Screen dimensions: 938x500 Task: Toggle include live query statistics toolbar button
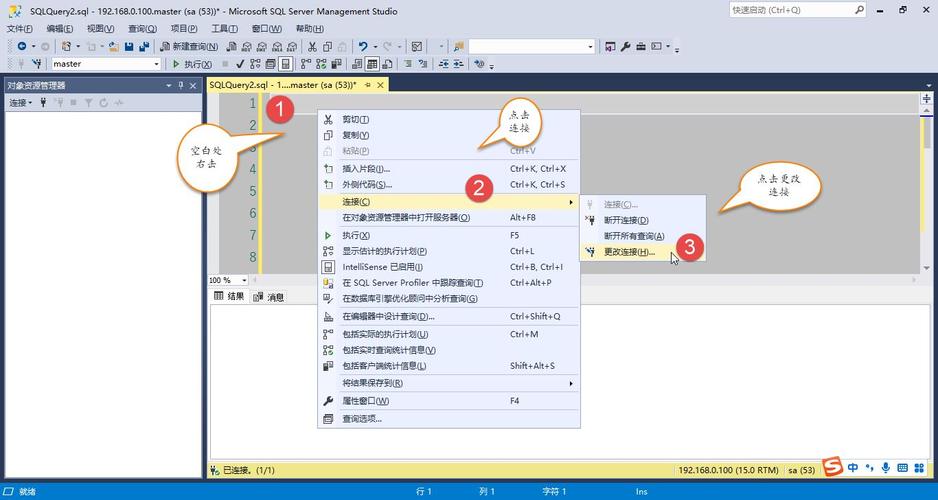(321, 64)
